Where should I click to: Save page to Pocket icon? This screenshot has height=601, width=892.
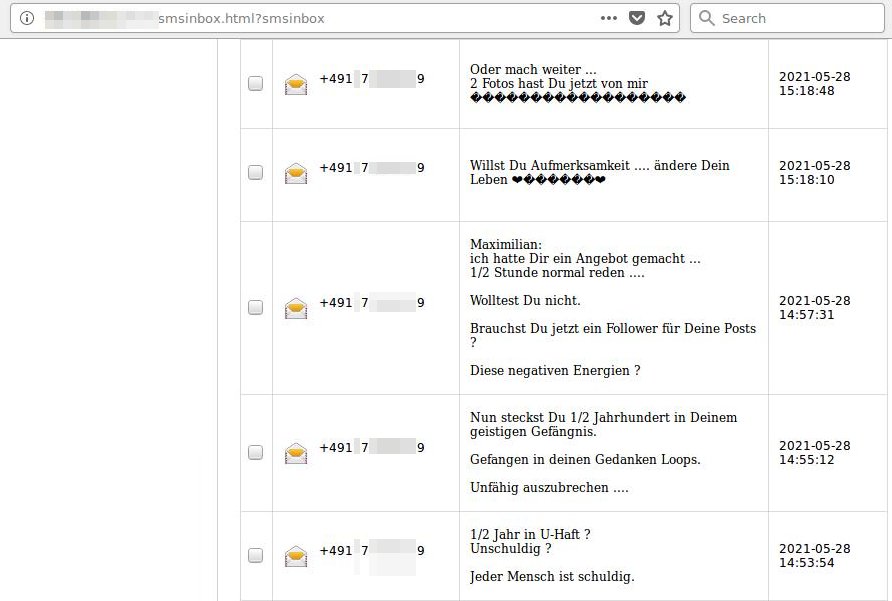coord(637,18)
